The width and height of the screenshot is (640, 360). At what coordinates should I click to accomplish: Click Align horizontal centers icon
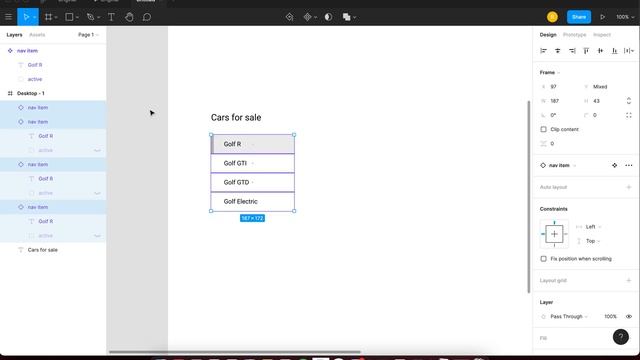pos(558,51)
